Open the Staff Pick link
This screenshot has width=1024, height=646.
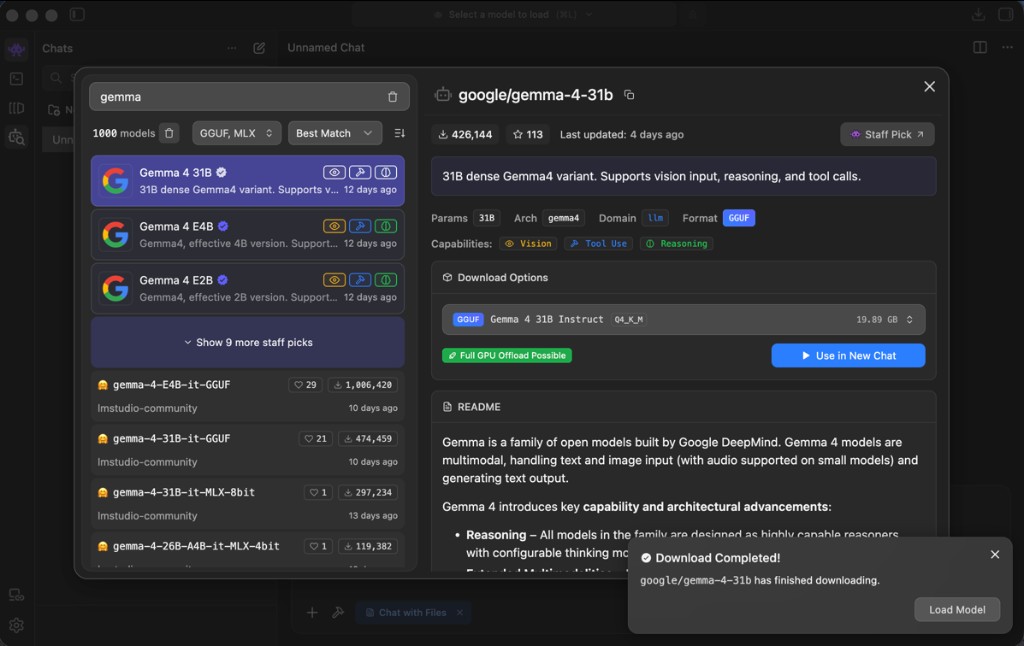[887, 135]
